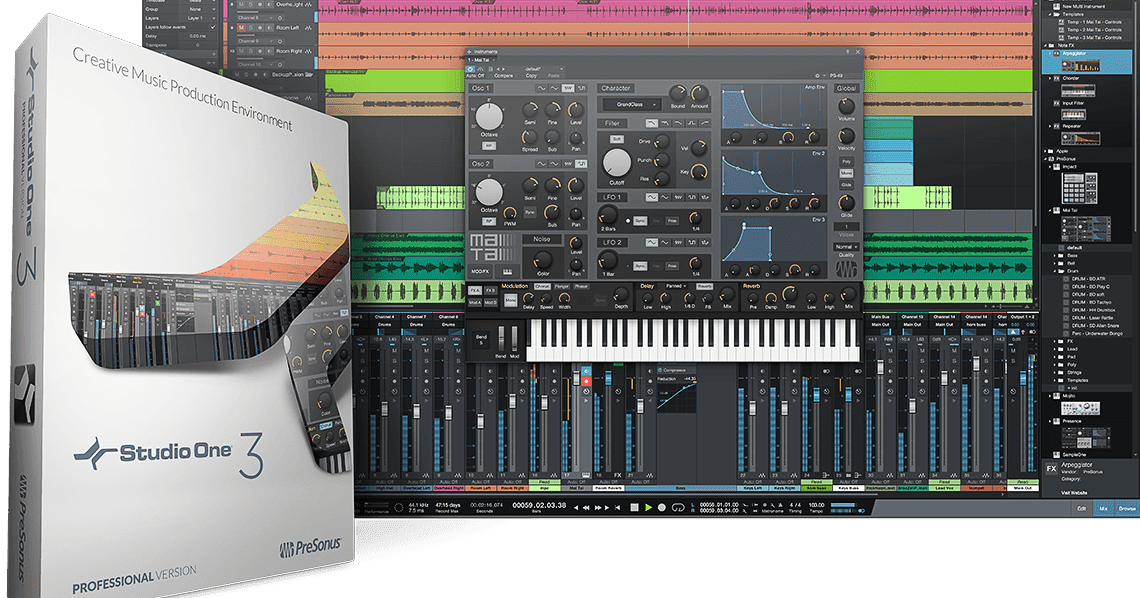
Task: Select sine waveform icon for Osc 1
Action: pyautogui.click(x=542, y=88)
